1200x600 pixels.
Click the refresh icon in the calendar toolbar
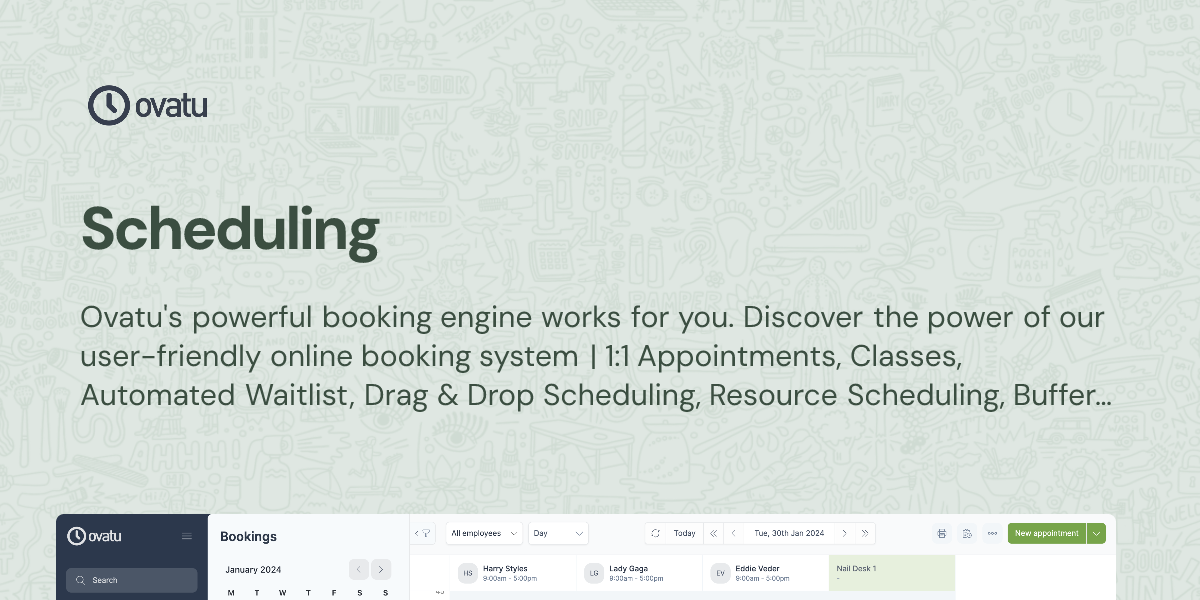click(655, 533)
